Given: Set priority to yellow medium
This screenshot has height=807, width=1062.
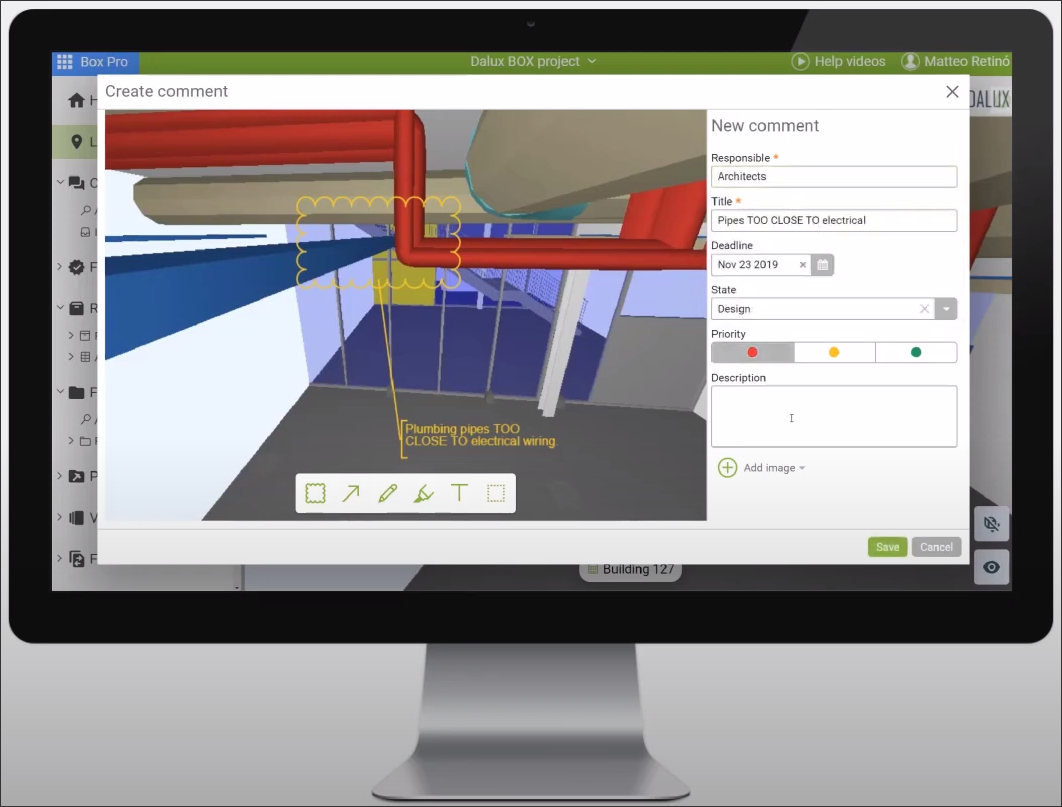Looking at the screenshot, I should [x=834, y=352].
